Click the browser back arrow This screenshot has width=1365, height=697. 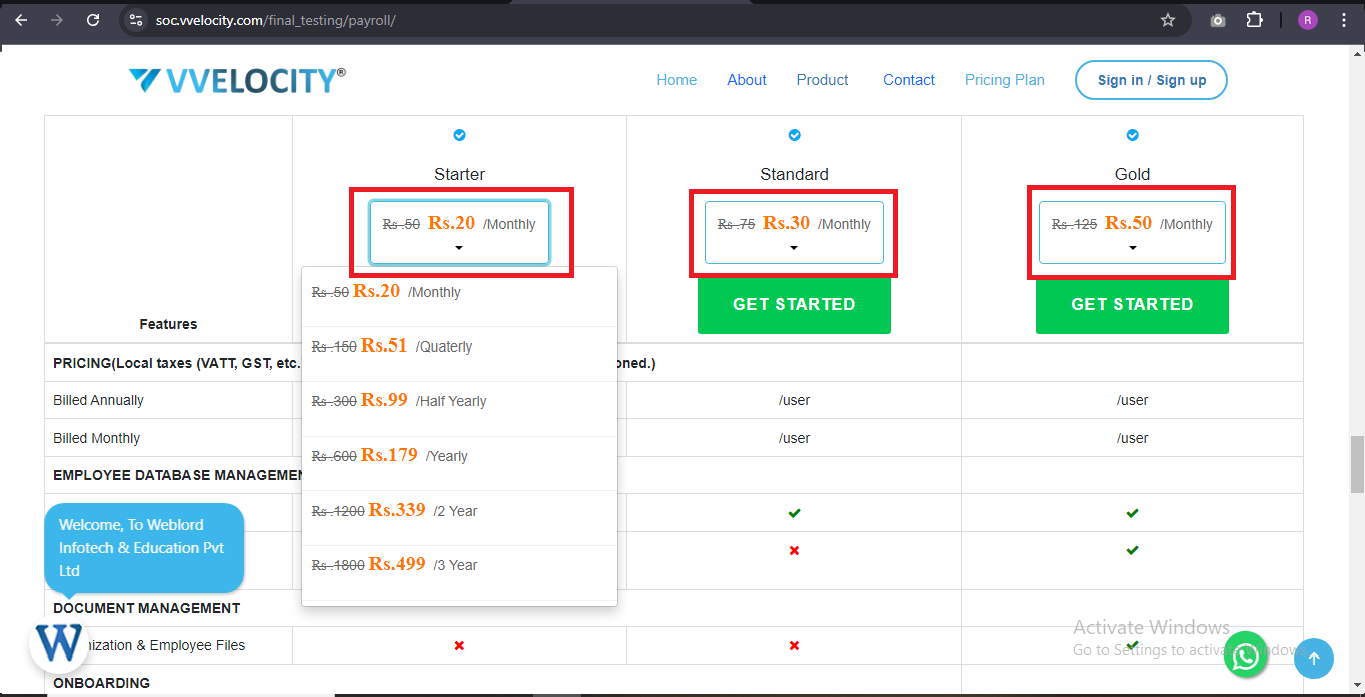pos(21,20)
